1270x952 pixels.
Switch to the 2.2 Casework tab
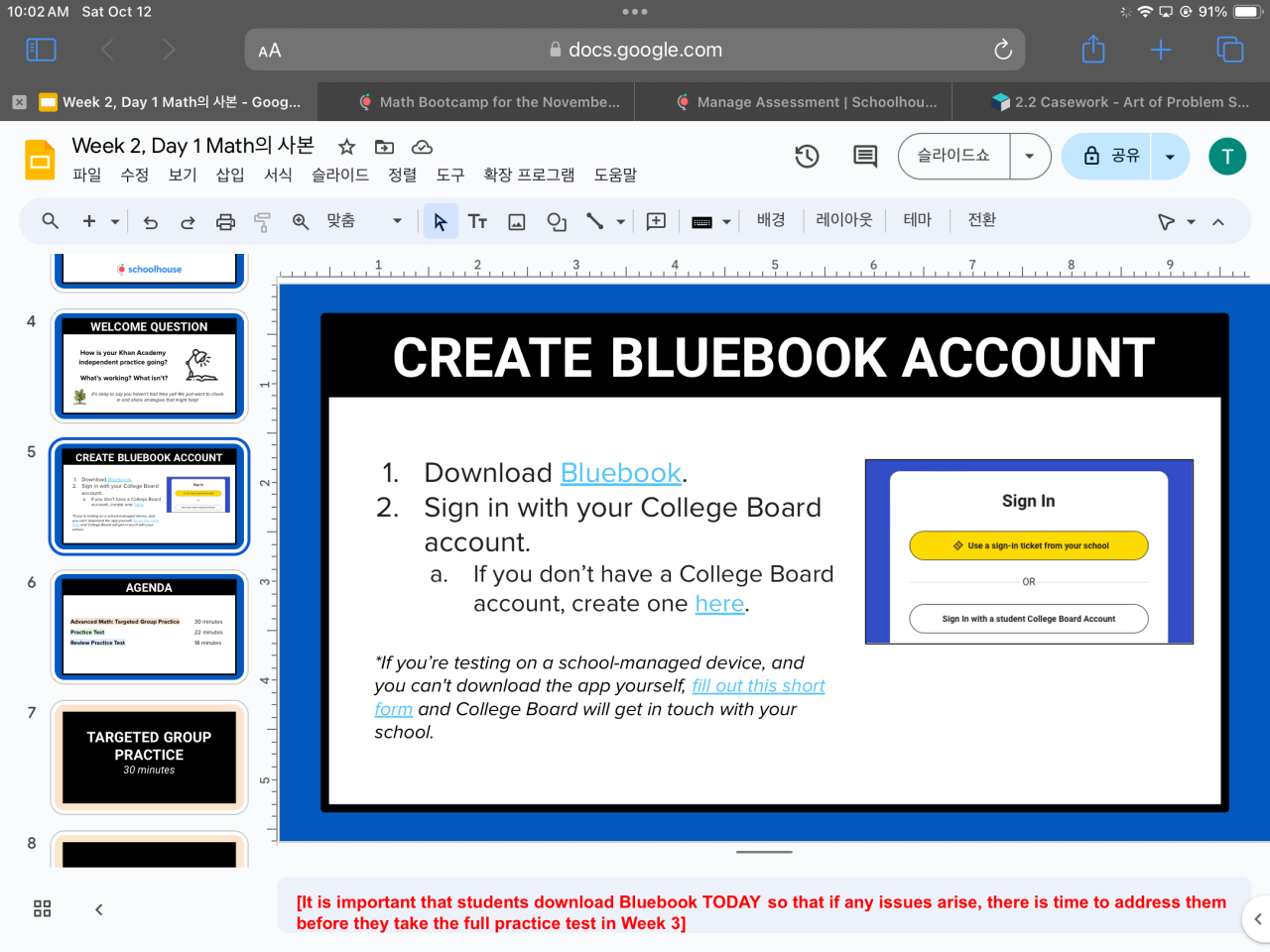pos(1122,102)
